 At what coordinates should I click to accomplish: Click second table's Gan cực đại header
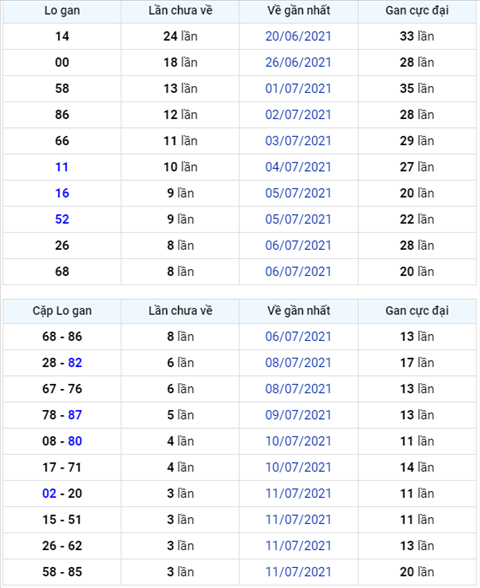(x=417, y=311)
